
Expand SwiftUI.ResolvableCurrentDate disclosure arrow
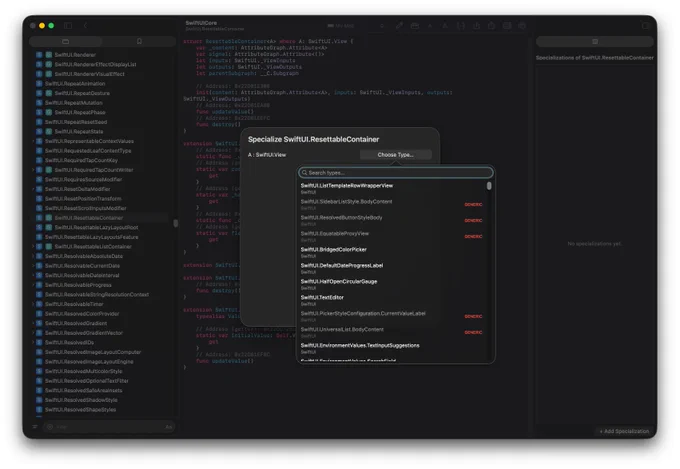(x=33, y=266)
